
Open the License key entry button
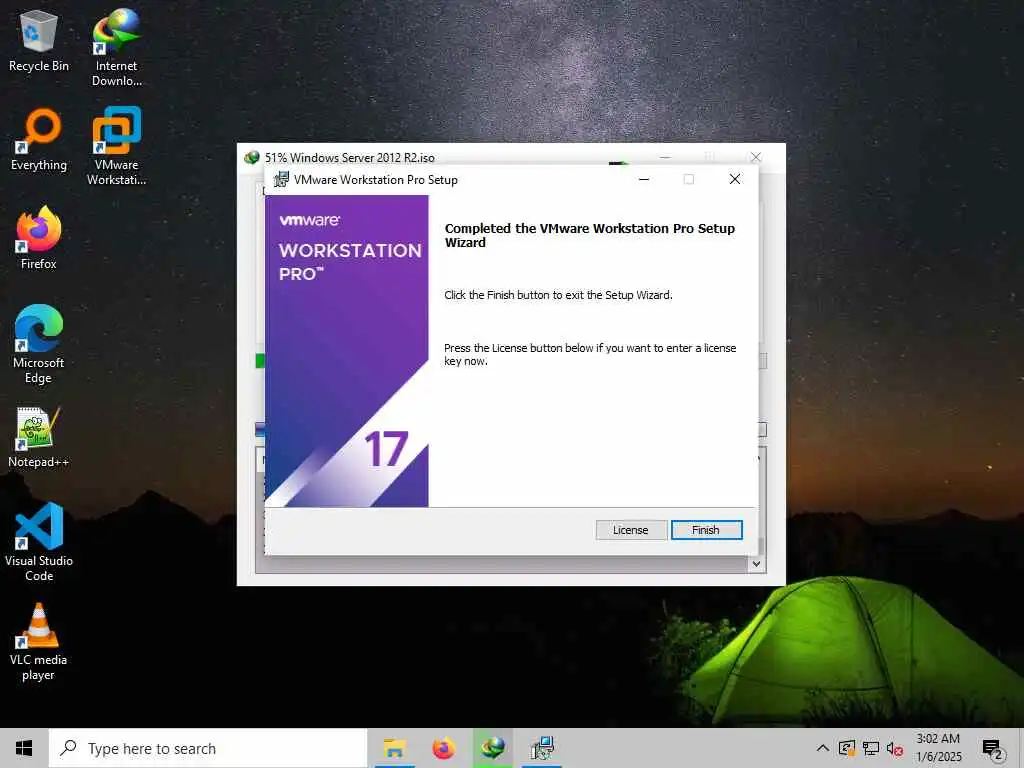click(630, 530)
